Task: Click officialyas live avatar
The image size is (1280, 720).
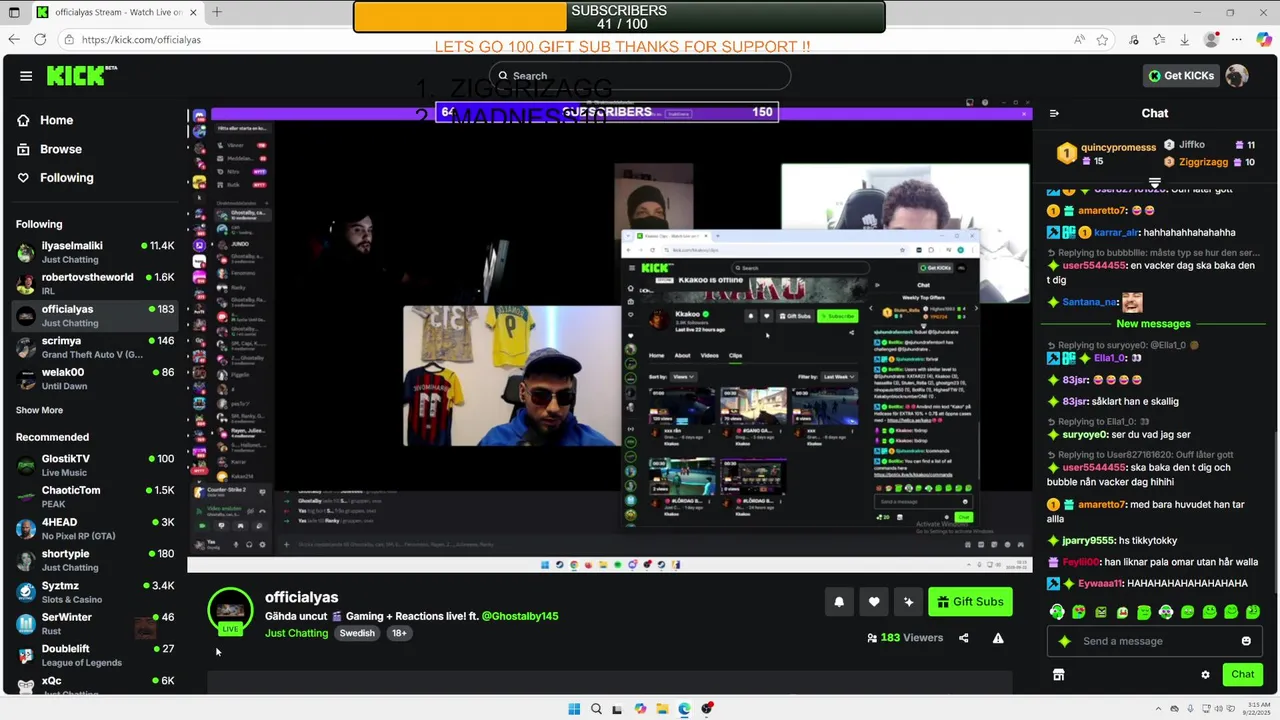Action: (230, 611)
